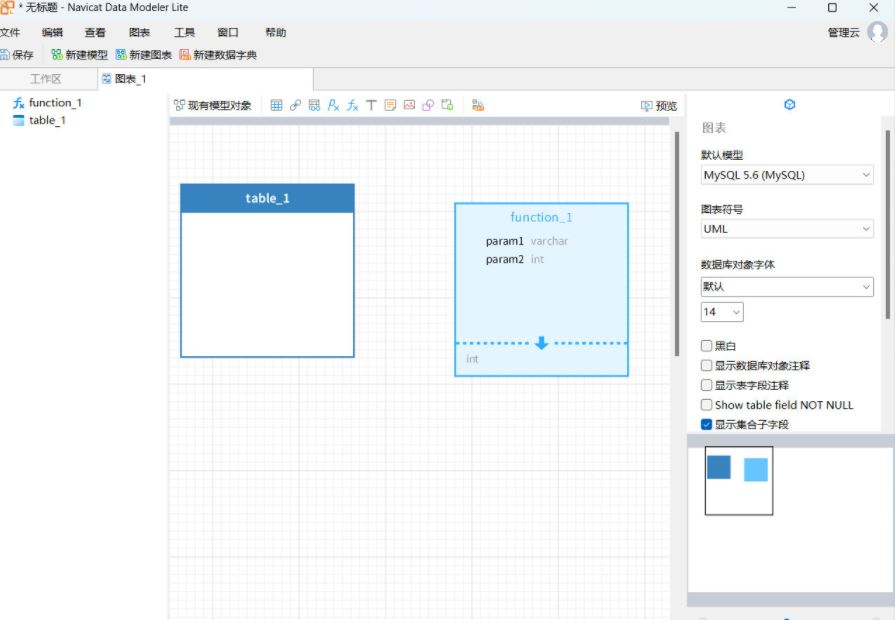Screen dimensions: 895x620
Task: Open the default model dropdown showing MySQL 5.6
Action: [x=786, y=174]
